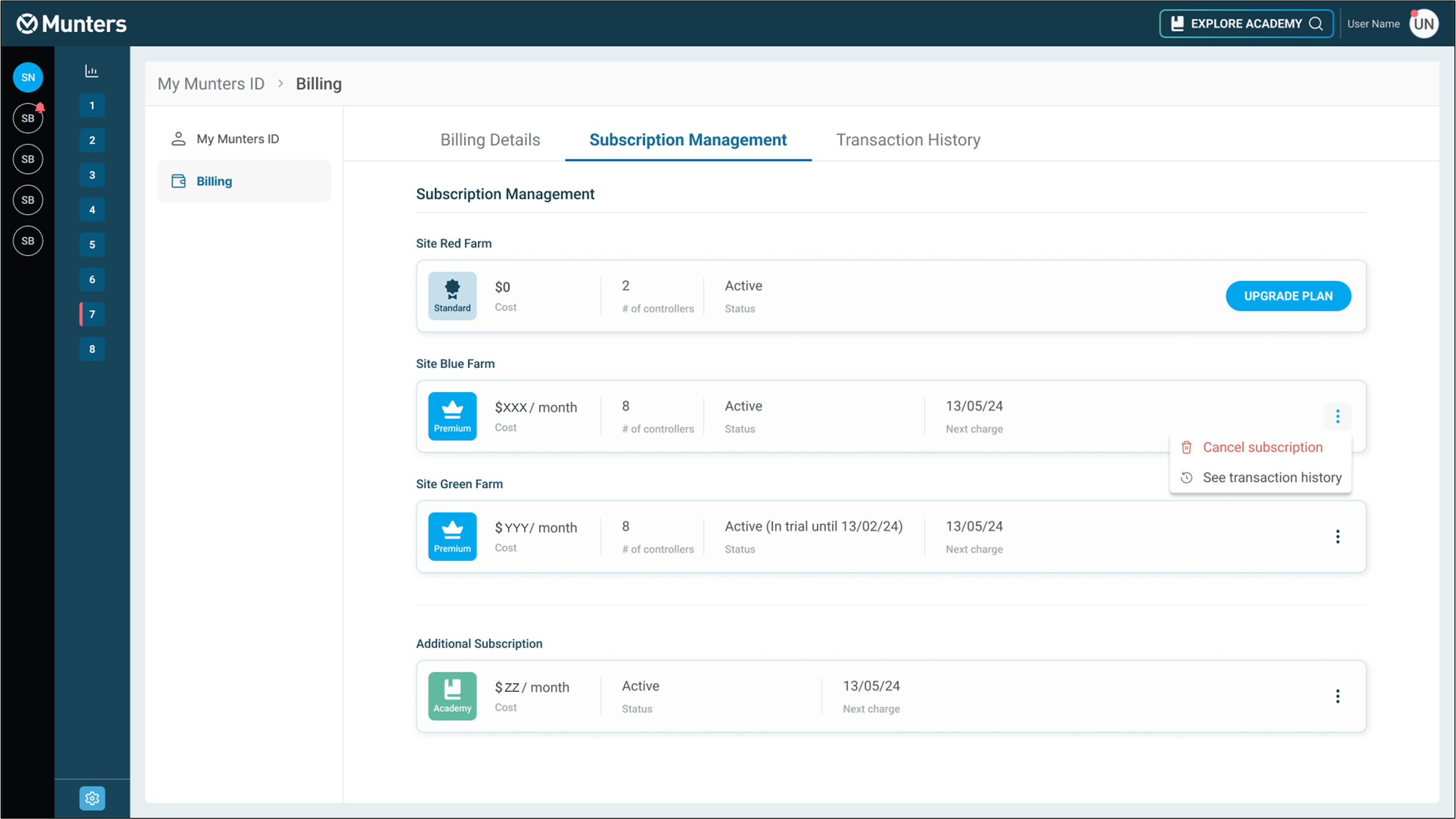Viewport: 1456px width, 819px height.
Task: Click the $ZZ / month cost value
Action: coord(532,687)
